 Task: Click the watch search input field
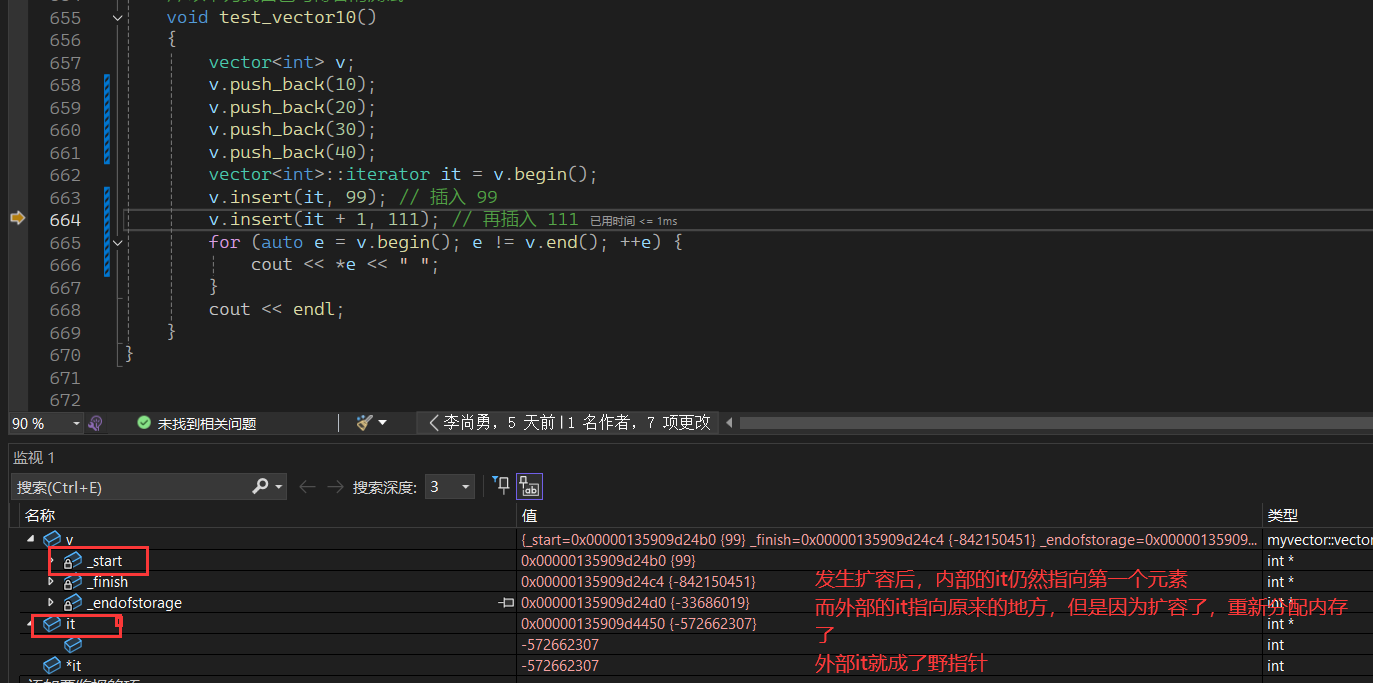(130, 487)
